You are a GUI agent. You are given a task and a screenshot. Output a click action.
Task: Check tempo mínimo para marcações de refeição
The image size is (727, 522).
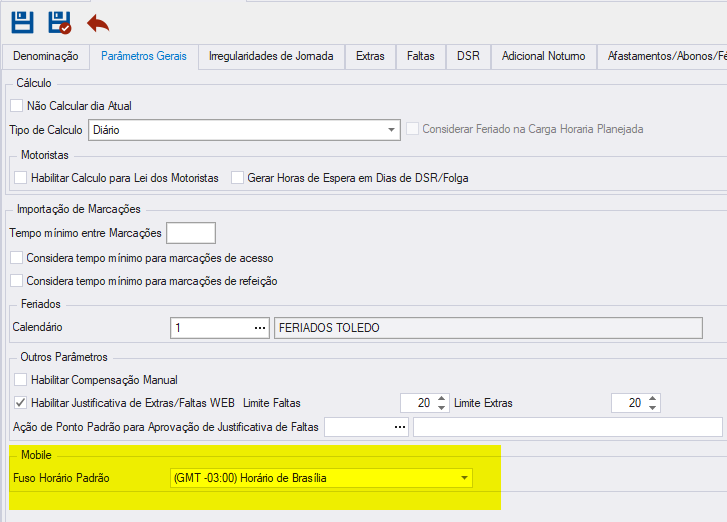pyautogui.click(x=17, y=280)
